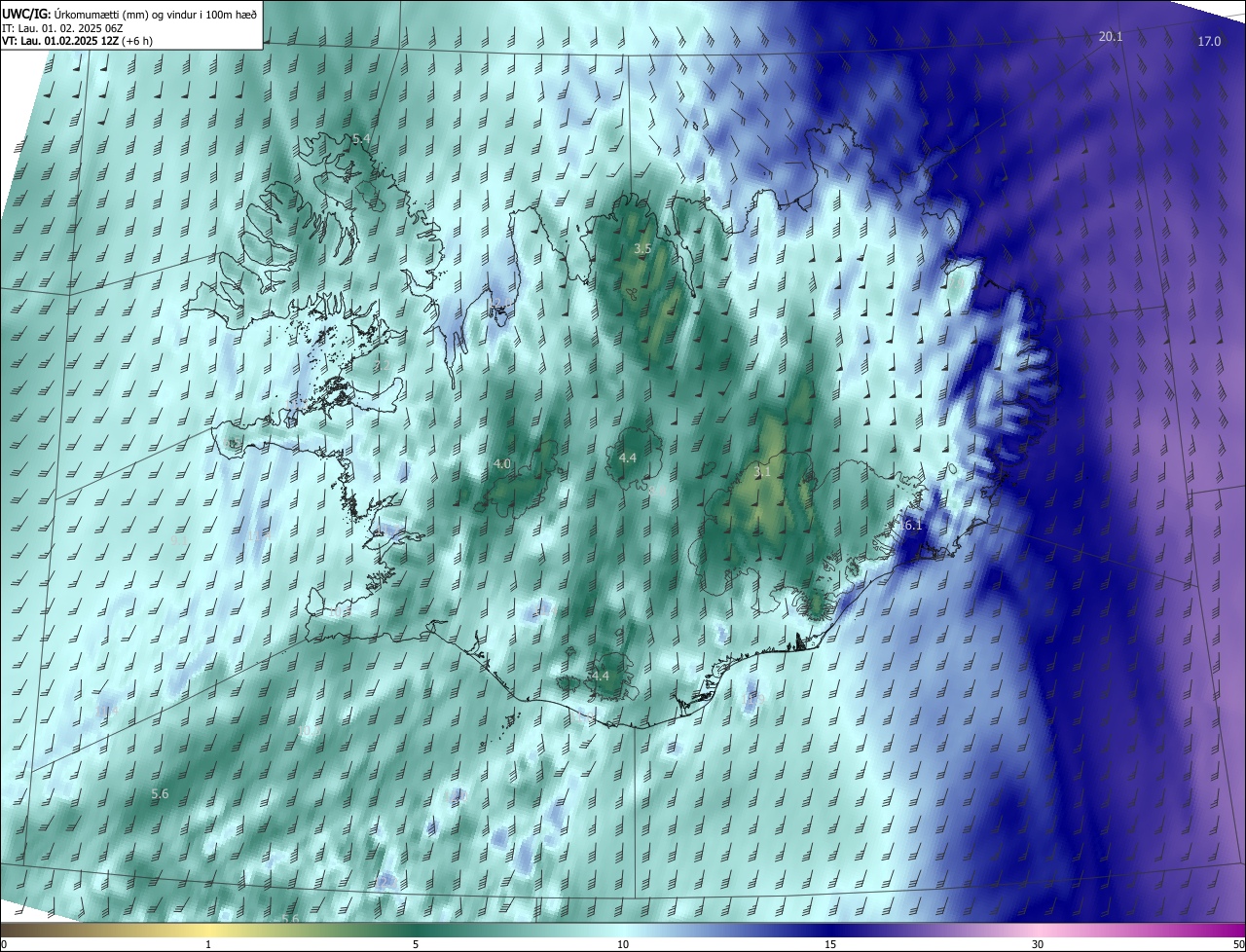Click the title line starting with UWC/IG

click(129, 15)
